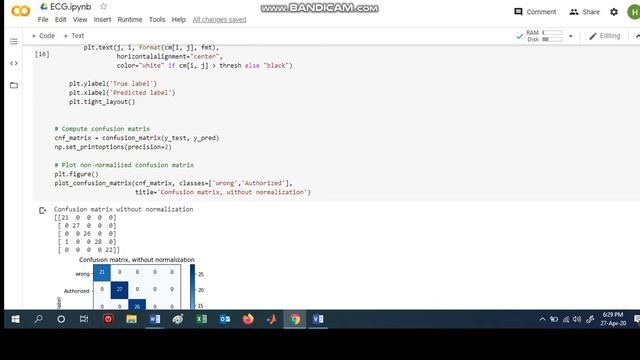This screenshot has height=360, width=640.
Task: Add a new Code cell
Action: click(43, 36)
